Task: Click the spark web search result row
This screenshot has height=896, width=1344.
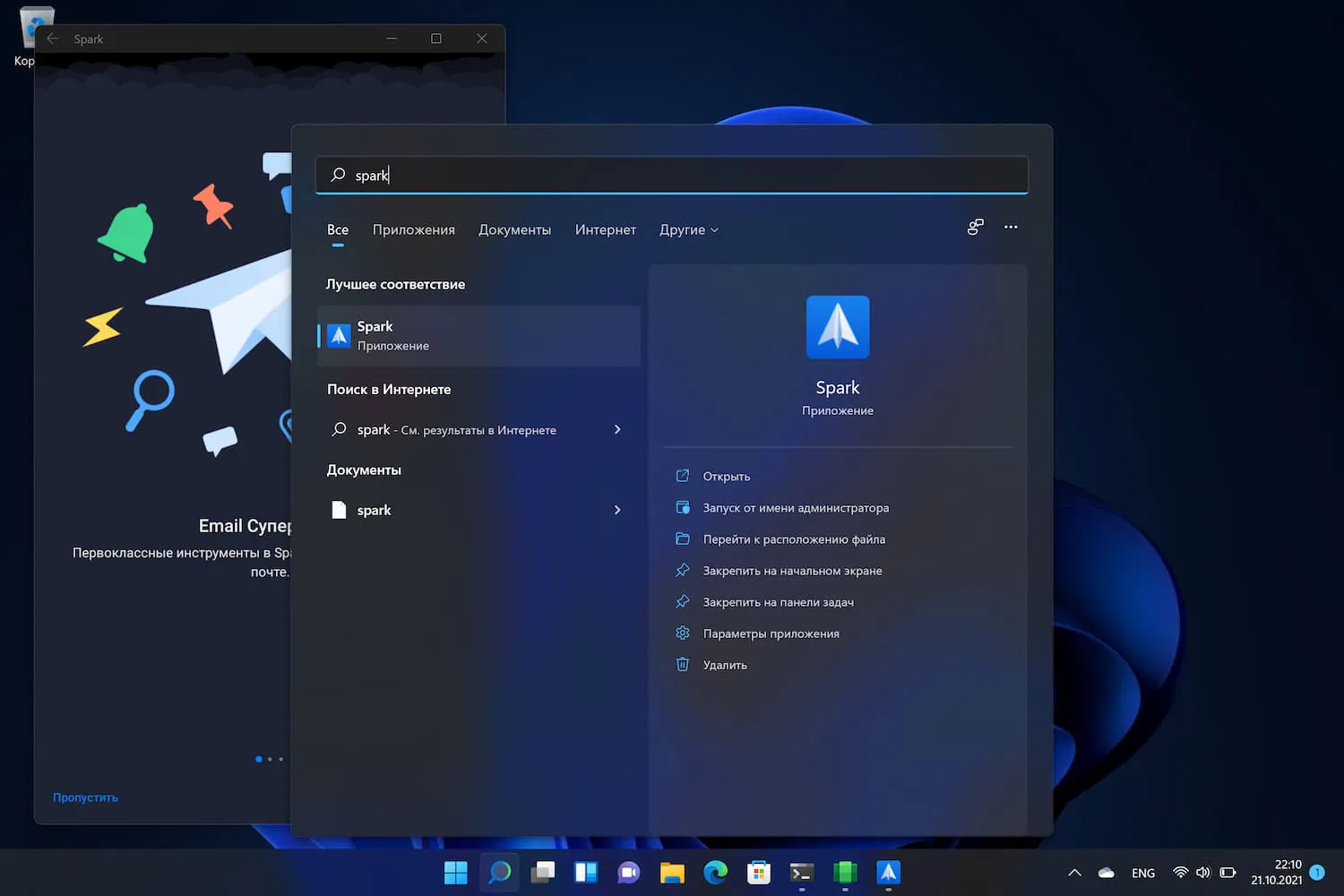Action: click(x=479, y=430)
